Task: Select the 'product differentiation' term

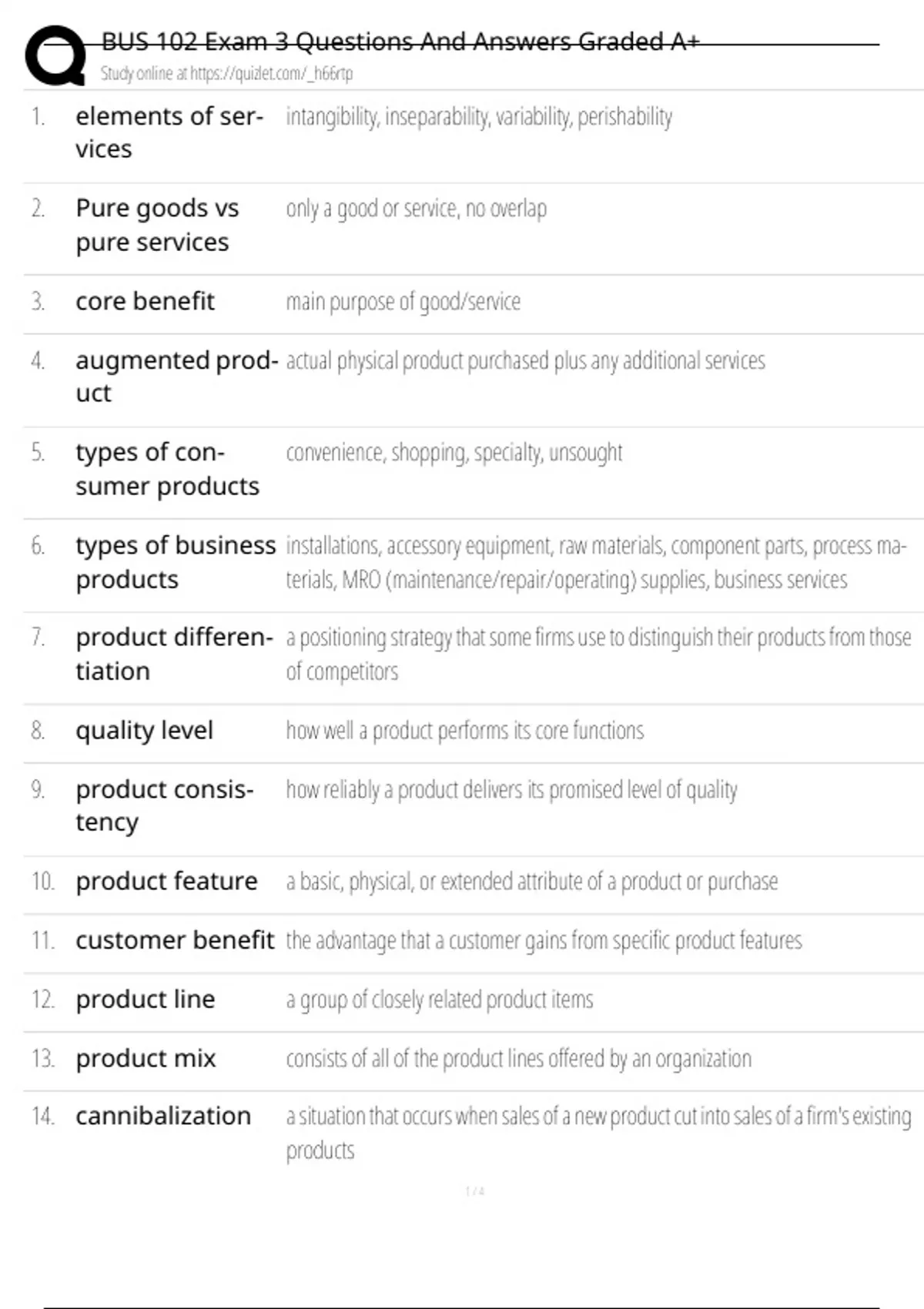Action: pyautogui.click(x=174, y=654)
